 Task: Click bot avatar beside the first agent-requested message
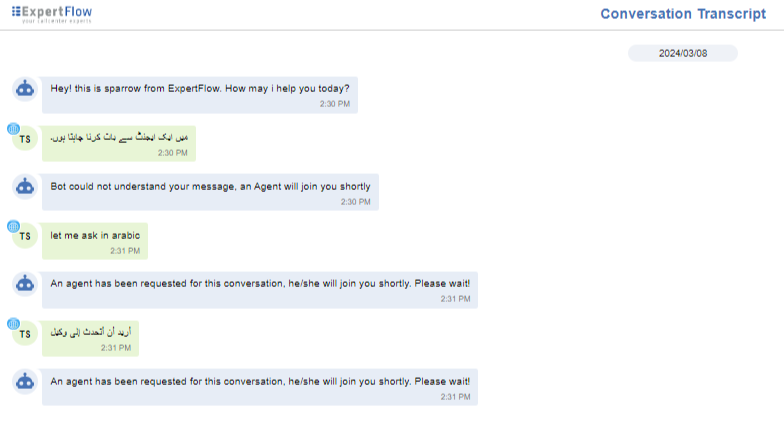[x=26, y=284]
